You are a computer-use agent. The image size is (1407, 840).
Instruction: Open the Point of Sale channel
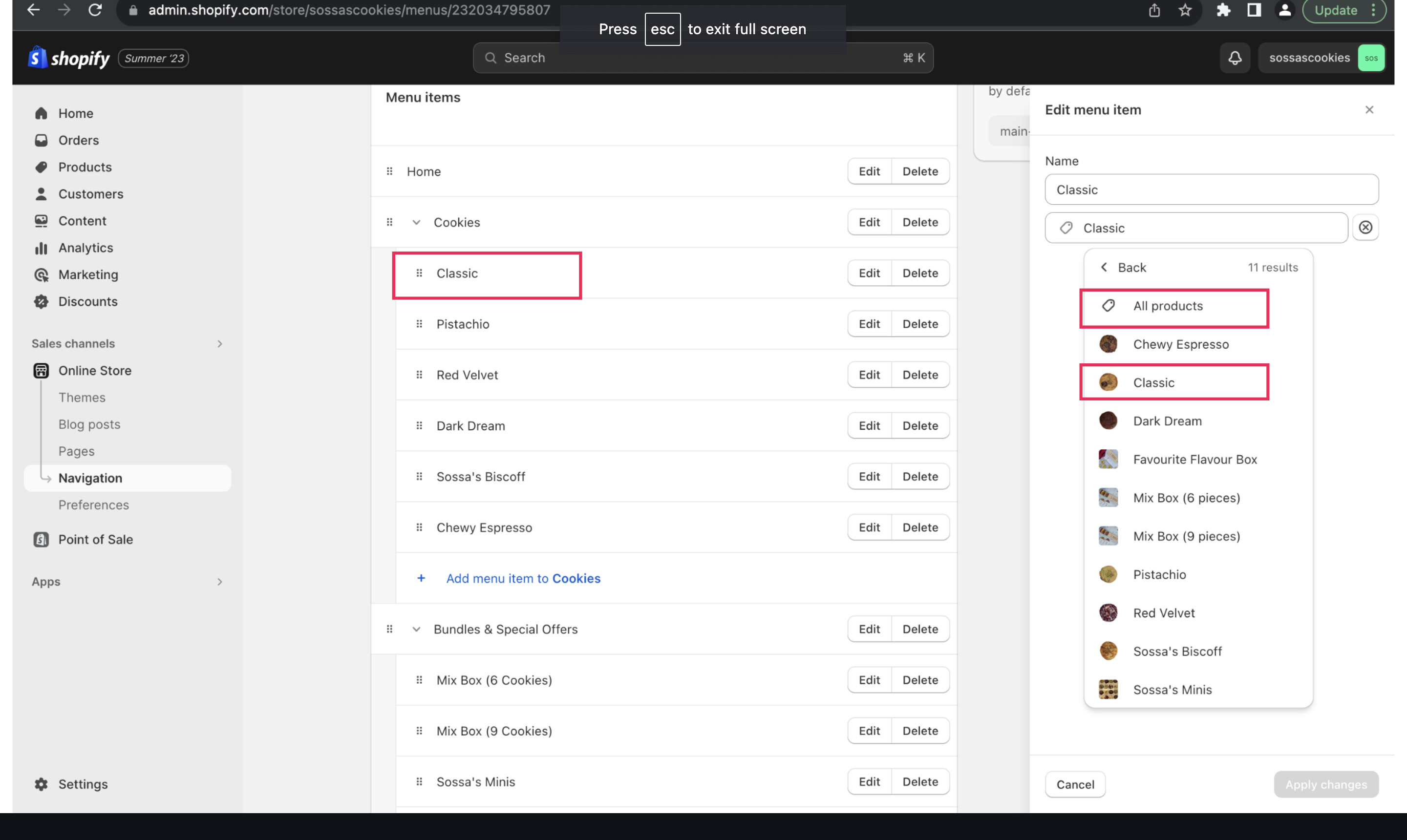point(95,540)
